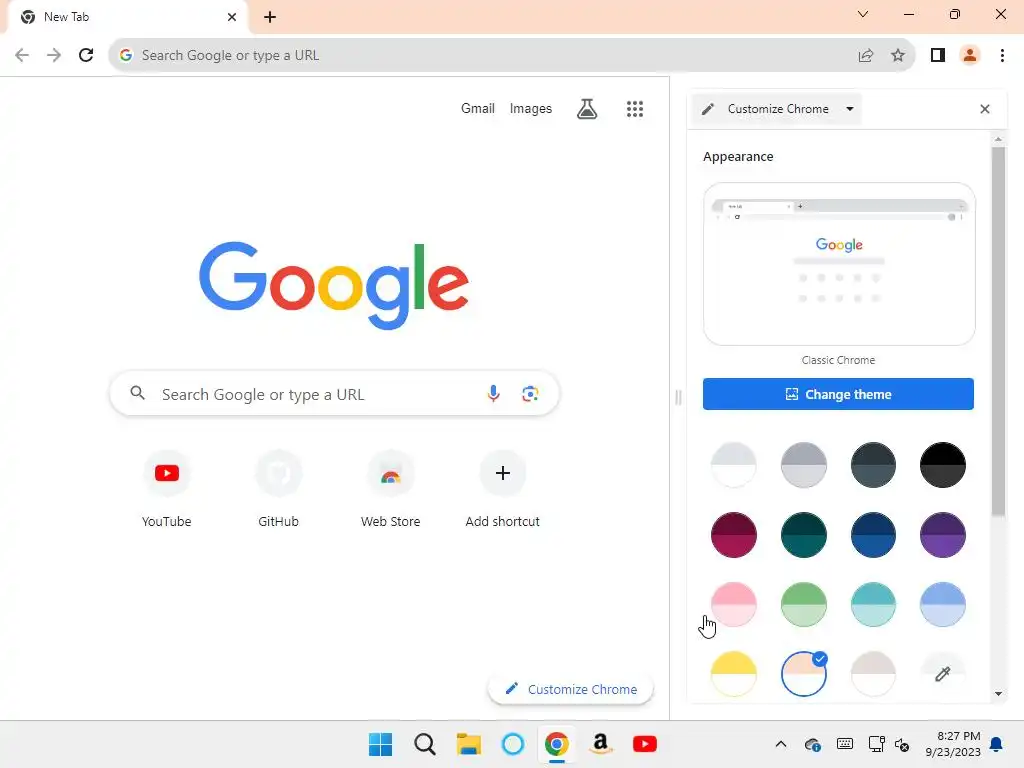Image resolution: width=1024 pixels, height=768 pixels.
Task: Bookmark this tab with the star icon
Action: [x=898, y=56]
